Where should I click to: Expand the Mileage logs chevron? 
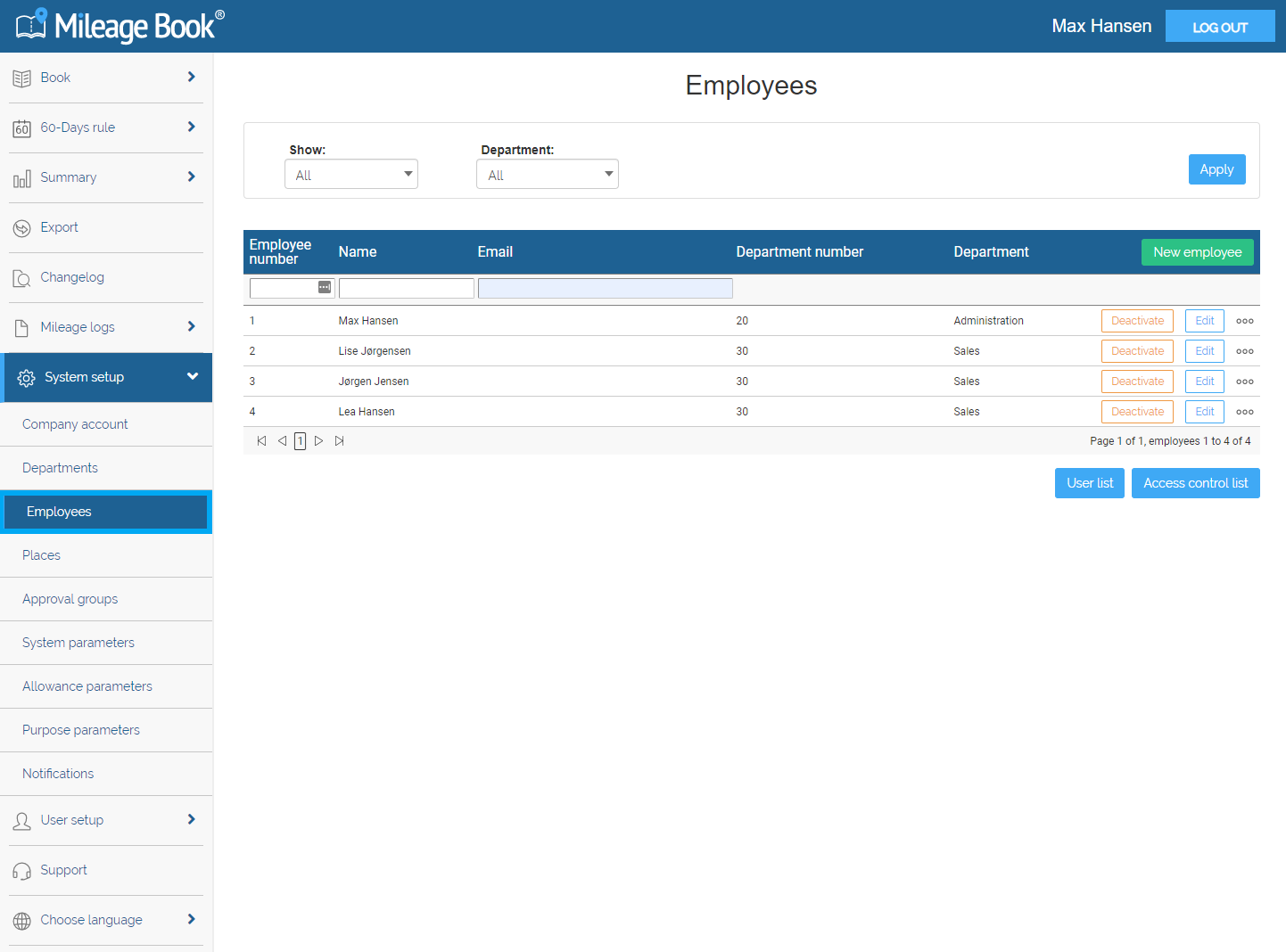(x=191, y=327)
